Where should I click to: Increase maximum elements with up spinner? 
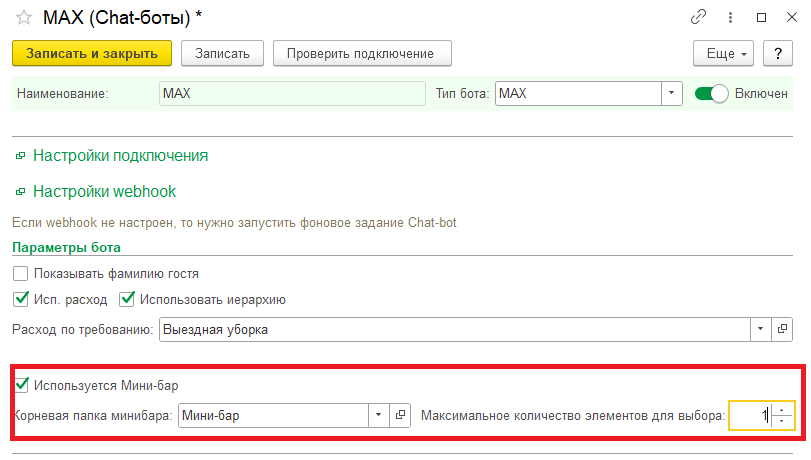782,410
